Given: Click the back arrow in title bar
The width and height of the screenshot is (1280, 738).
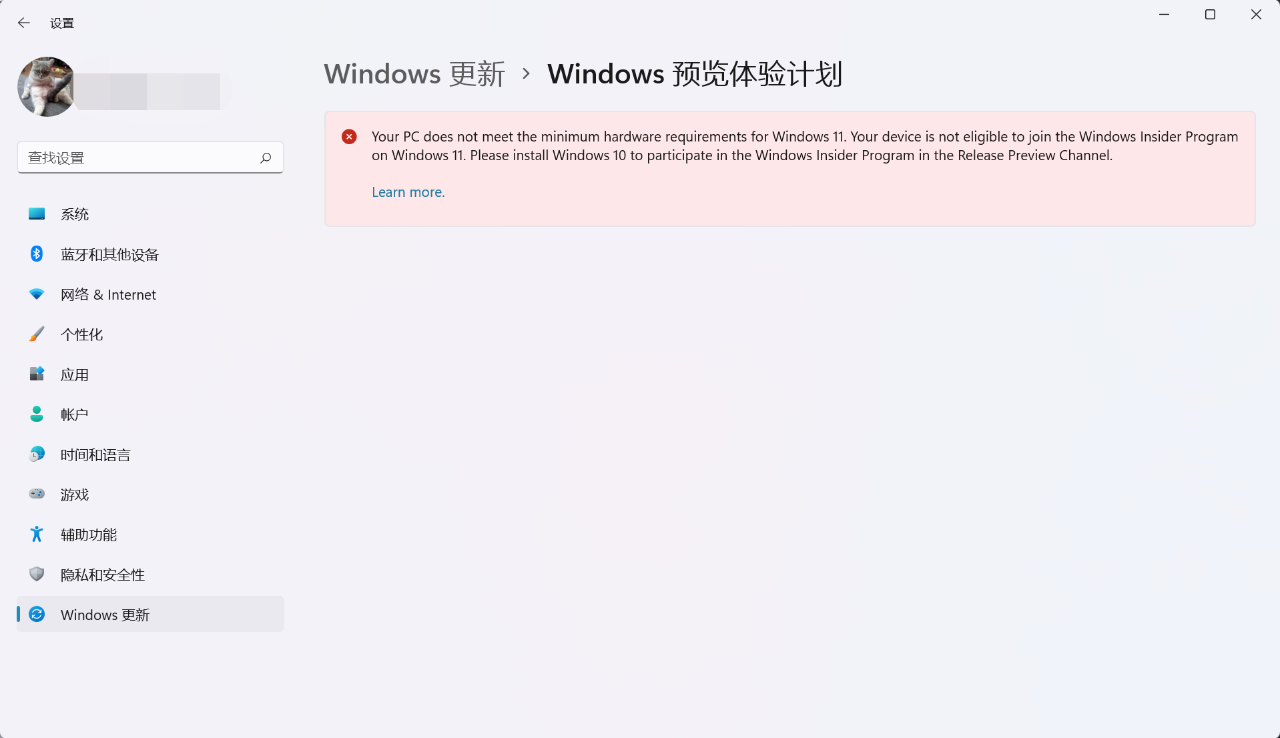Looking at the screenshot, I should 24,22.
